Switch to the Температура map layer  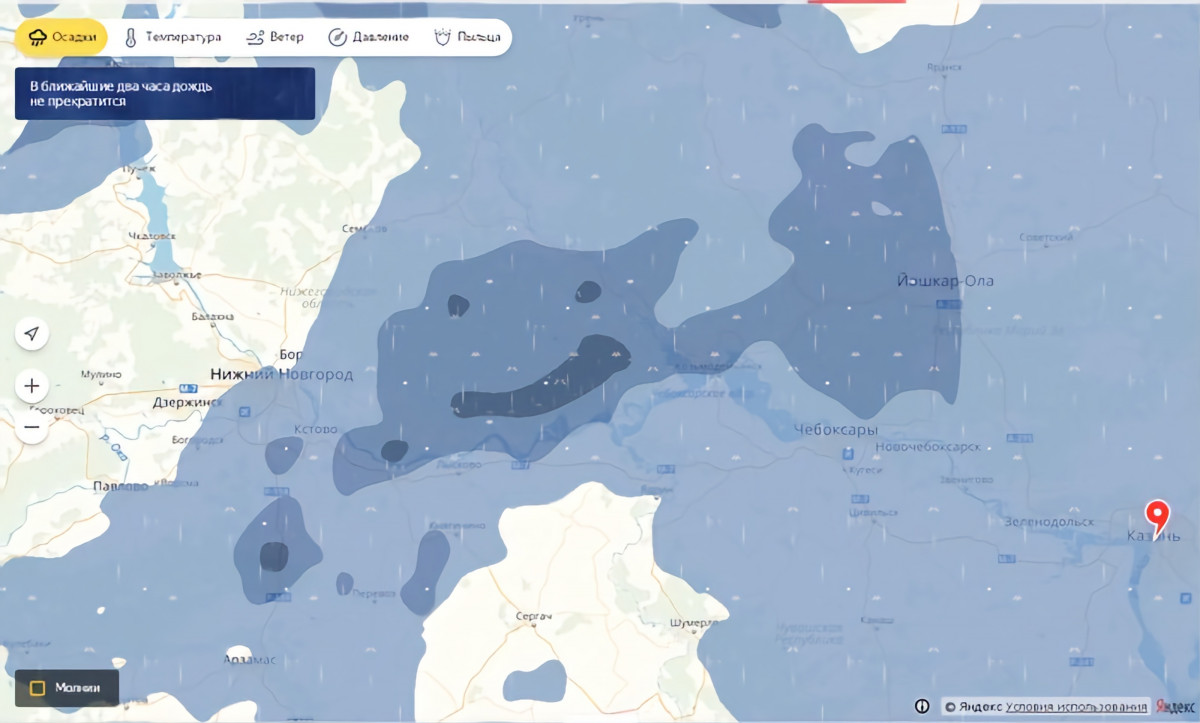[172, 38]
